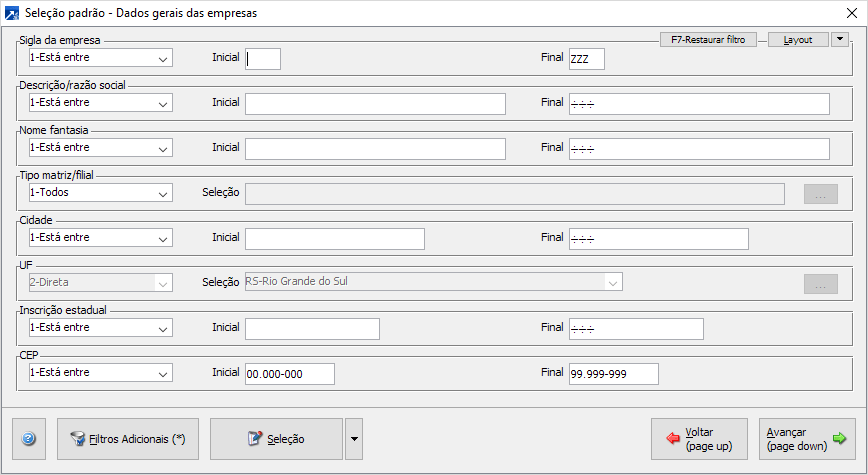The image size is (868, 475).
Task: Go back with Voltar red arrow button
Action: [x=699, y=439]
